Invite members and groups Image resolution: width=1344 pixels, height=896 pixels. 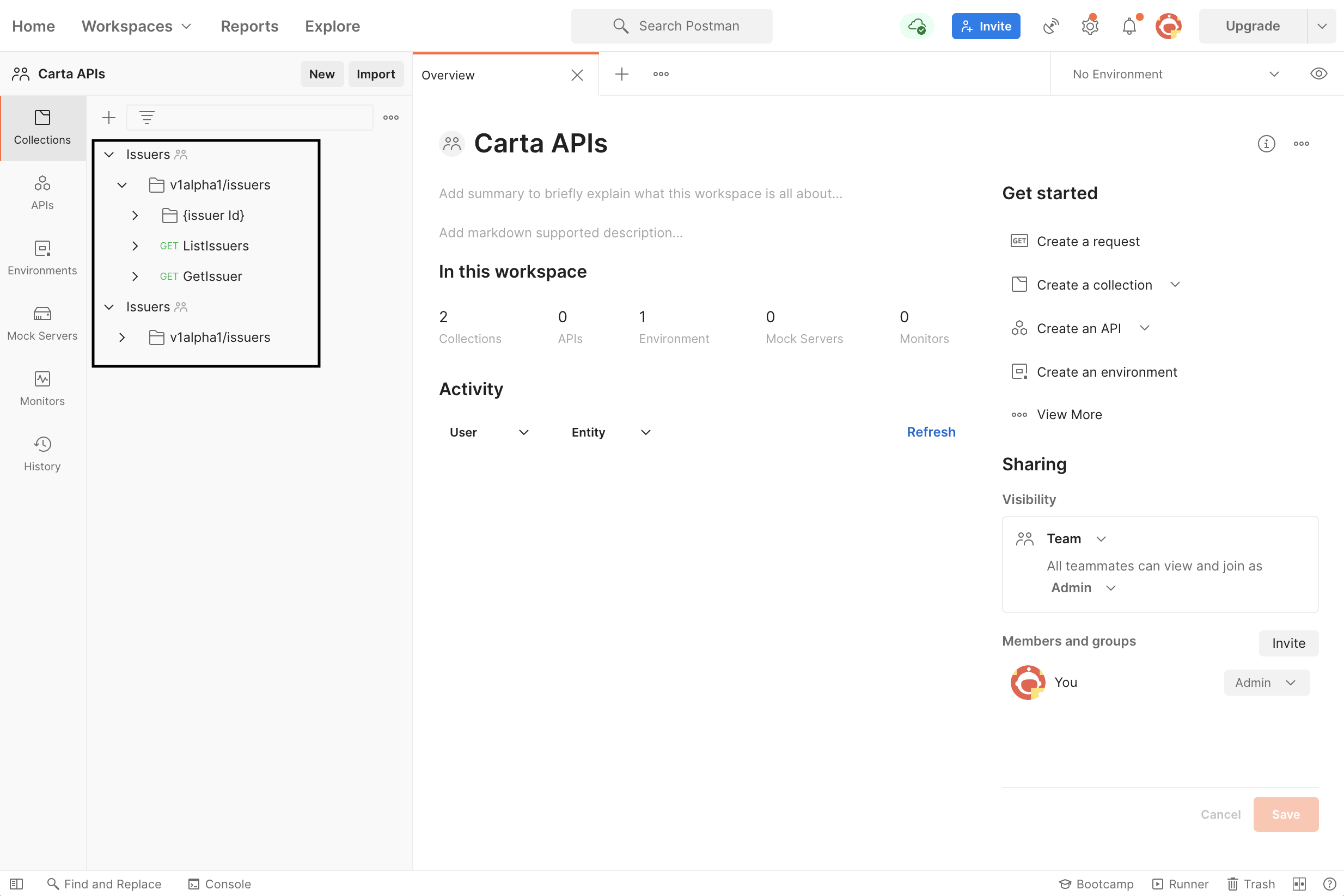(x=1288, y=643)
